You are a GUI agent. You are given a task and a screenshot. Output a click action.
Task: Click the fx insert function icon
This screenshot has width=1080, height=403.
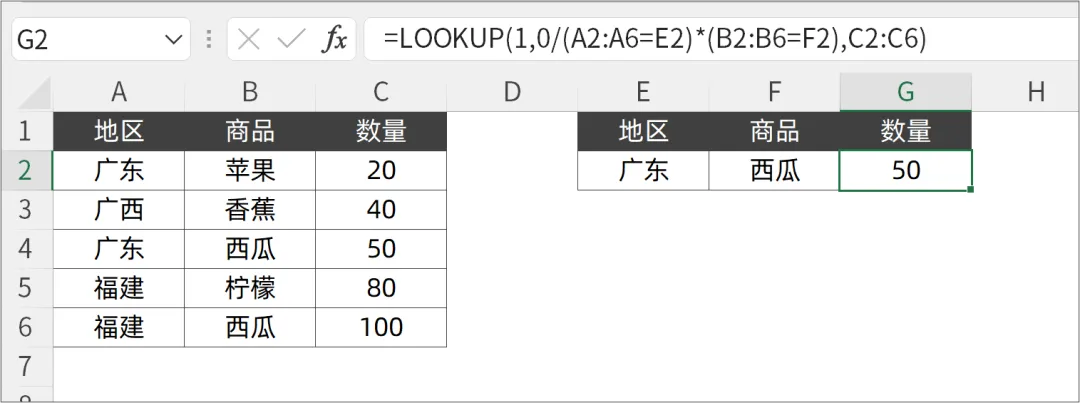click(x=334, y=40)
